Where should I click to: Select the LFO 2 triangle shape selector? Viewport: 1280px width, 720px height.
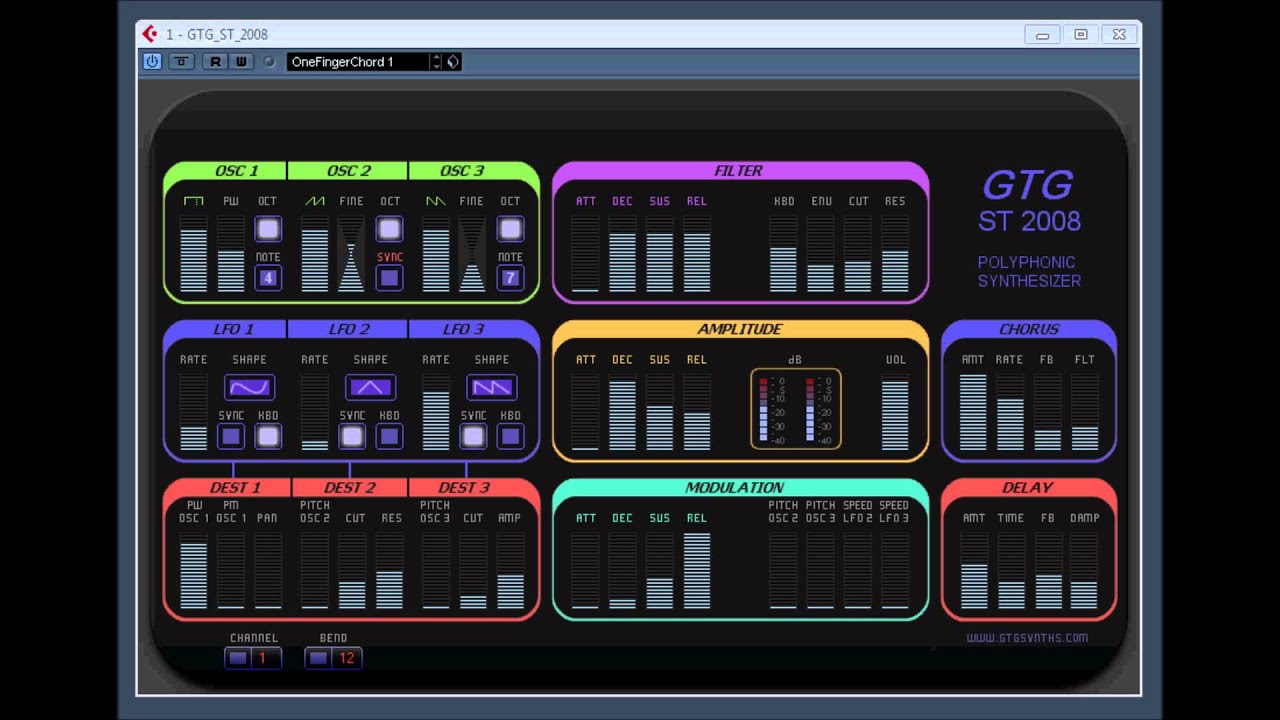[x=370, y=387]
